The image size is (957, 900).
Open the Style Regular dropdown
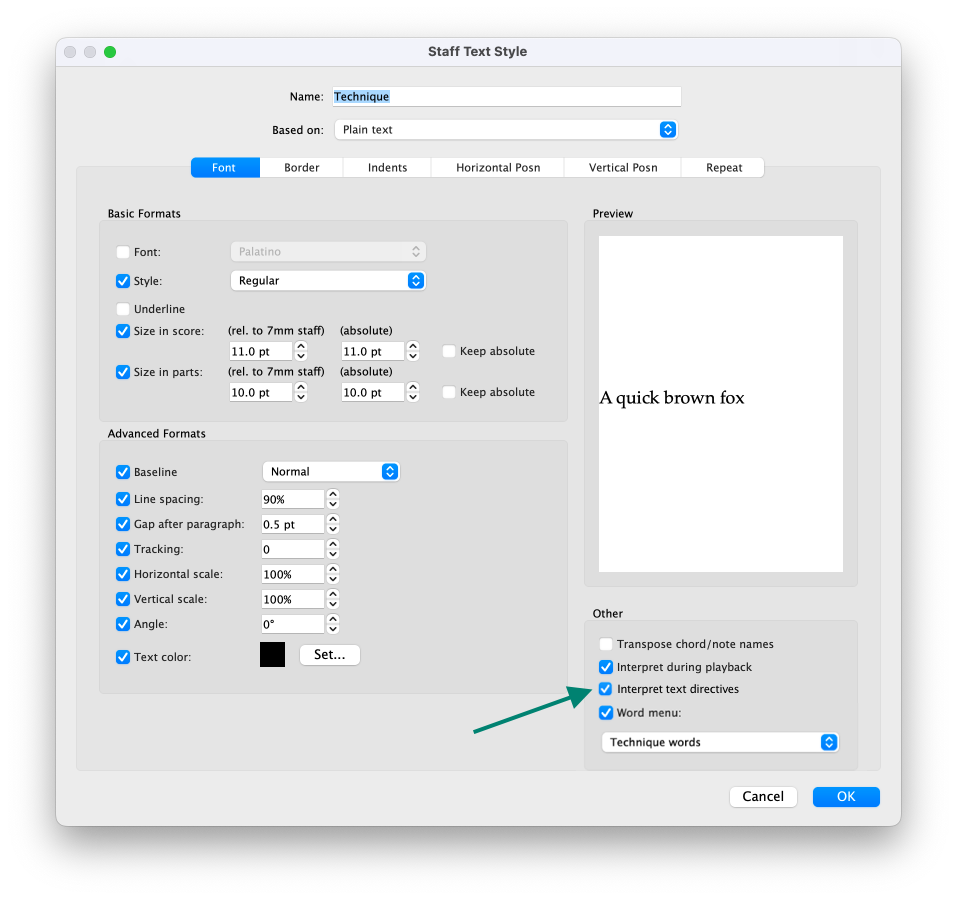(328, 281)
